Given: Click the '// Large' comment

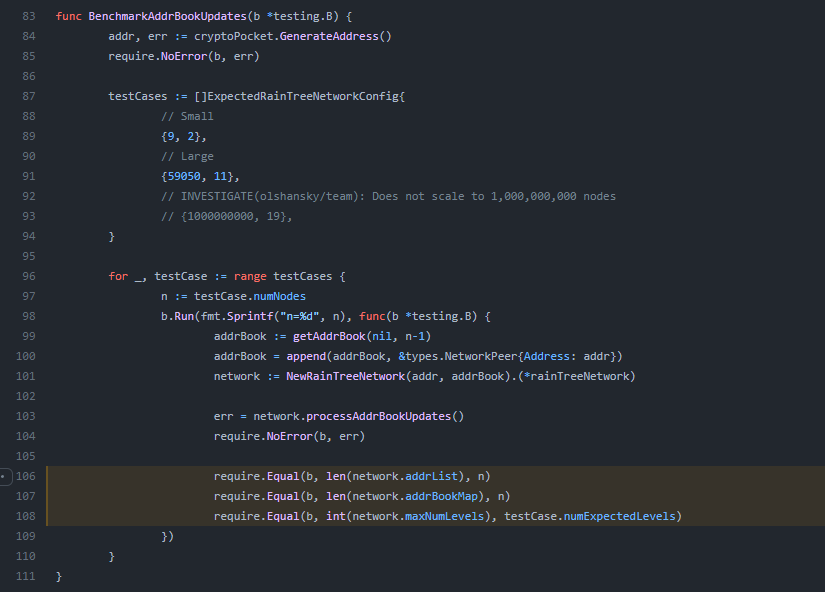Looking at the screenshot, I should point(187,156).
